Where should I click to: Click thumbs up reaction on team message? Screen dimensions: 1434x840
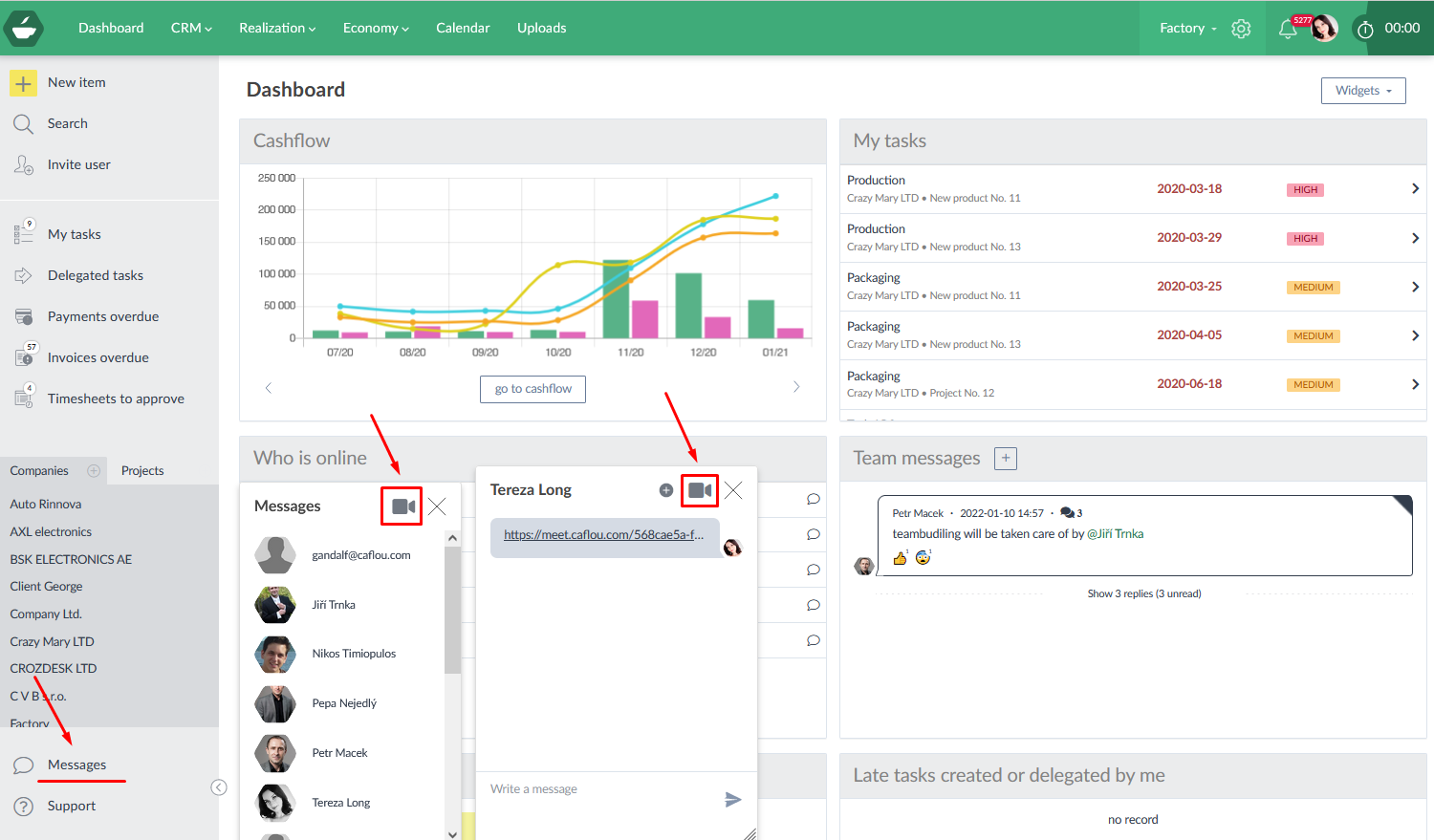point(900,558)
